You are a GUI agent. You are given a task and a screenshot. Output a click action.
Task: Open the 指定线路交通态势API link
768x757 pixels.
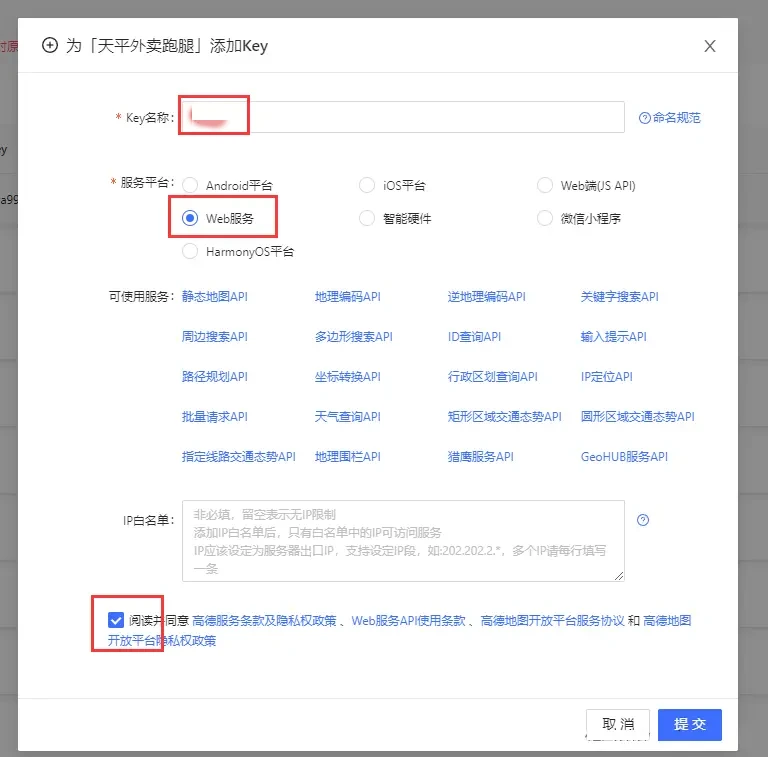click(239, 457)
